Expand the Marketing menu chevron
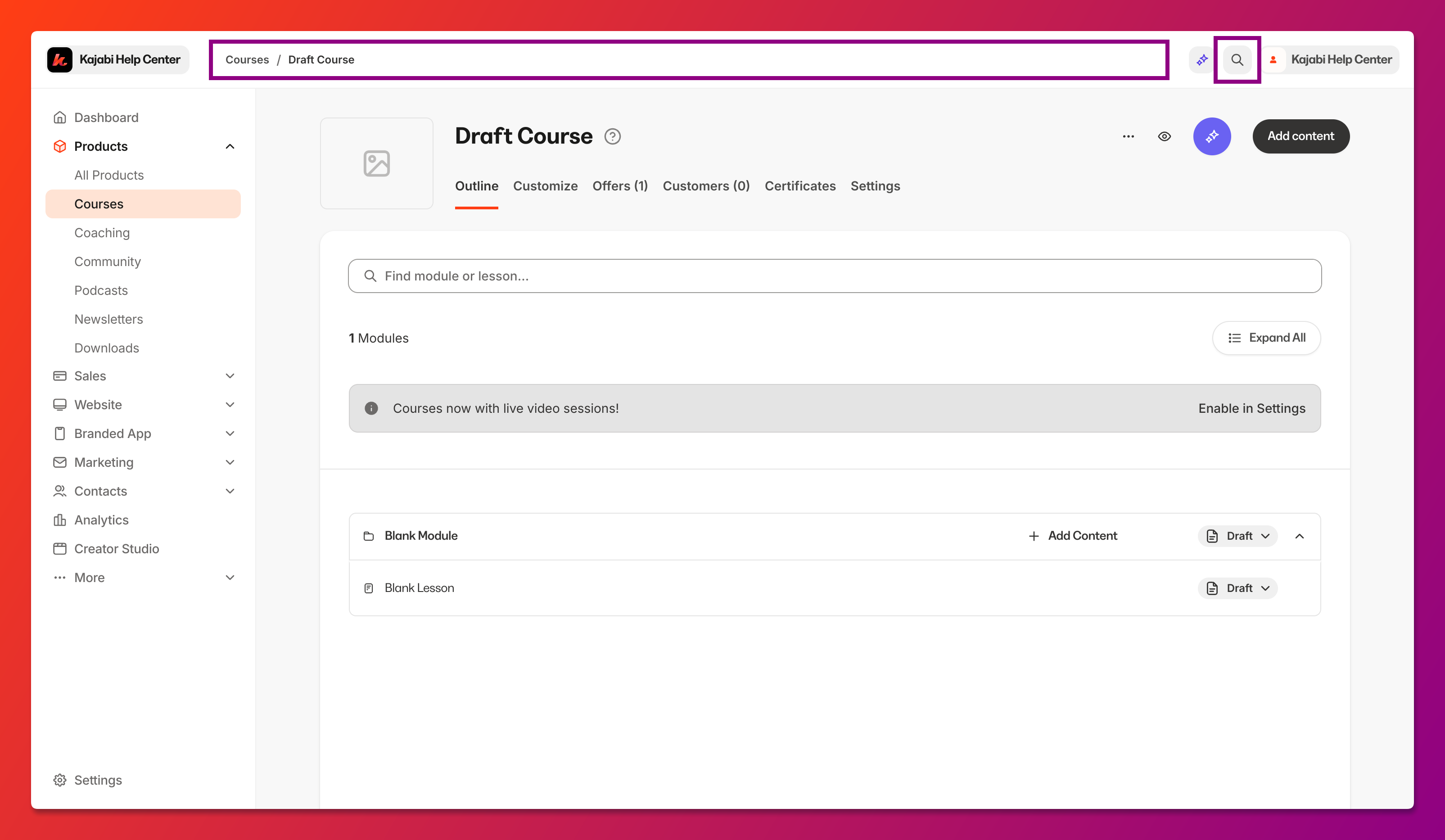This screenshot has height=840, width=1445. [x=230, y=462]
